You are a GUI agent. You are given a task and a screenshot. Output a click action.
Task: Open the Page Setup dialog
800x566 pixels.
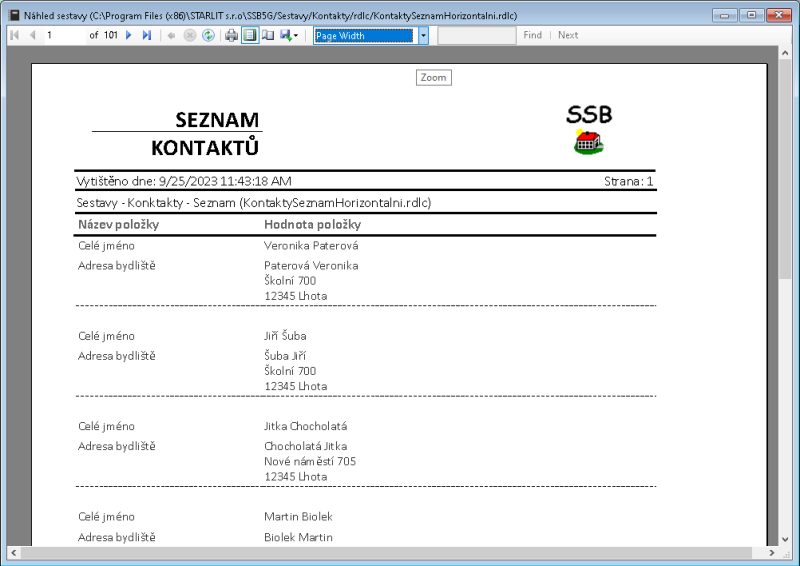point(268,35)
